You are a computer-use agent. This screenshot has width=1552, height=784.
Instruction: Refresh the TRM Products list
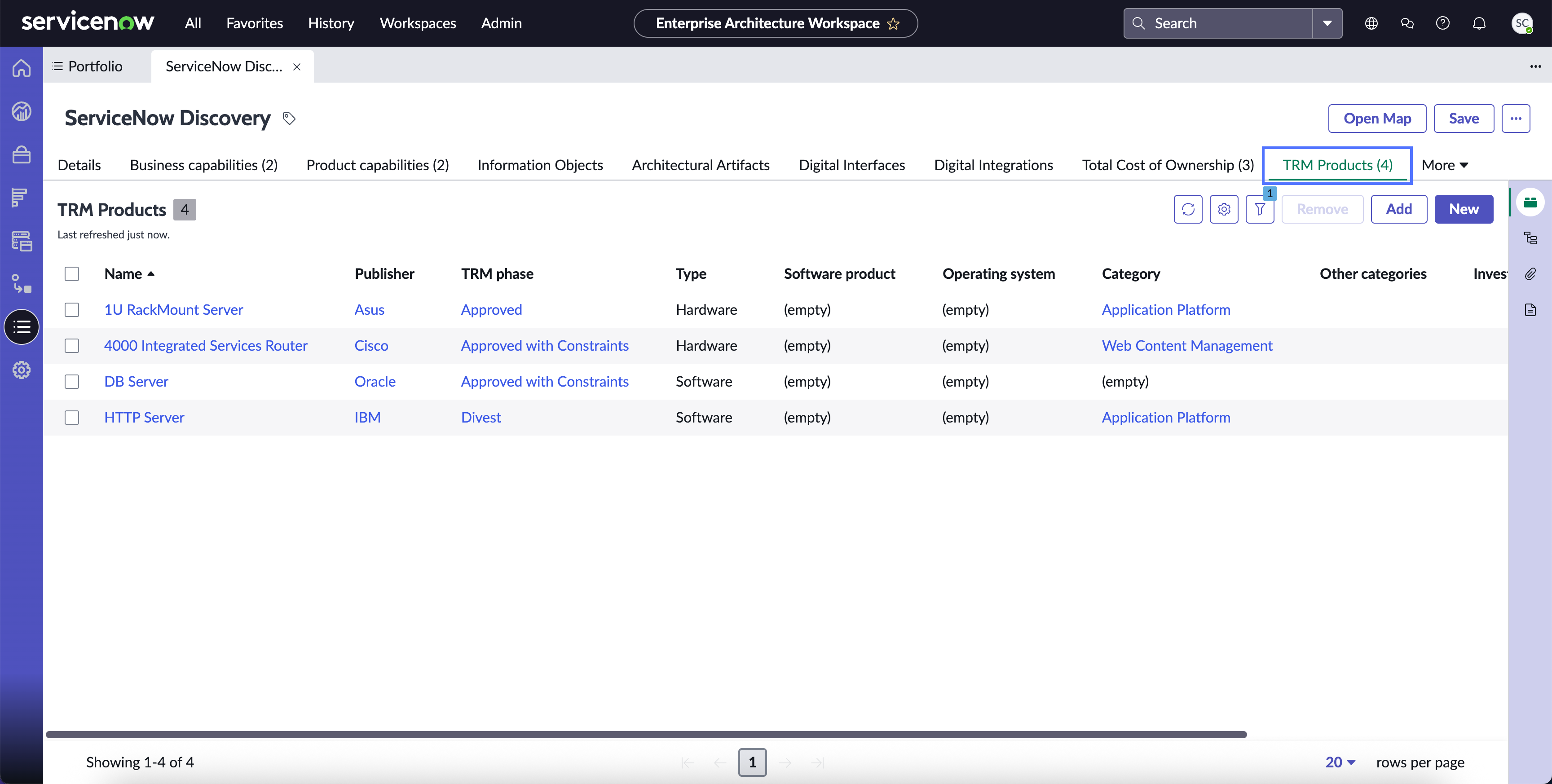click(x=1187, y=209)
